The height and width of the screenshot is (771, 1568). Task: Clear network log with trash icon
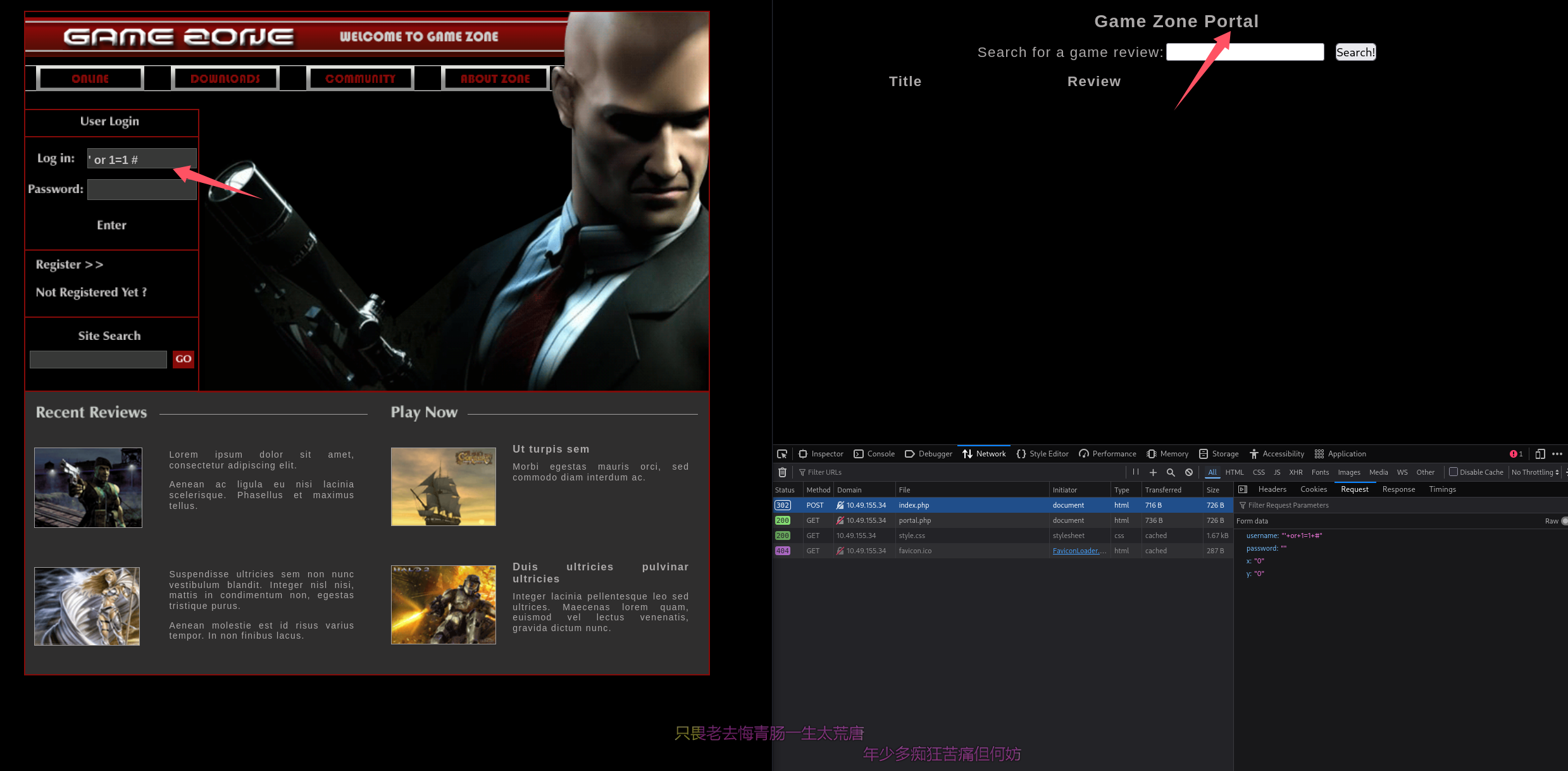click(782, 472)
